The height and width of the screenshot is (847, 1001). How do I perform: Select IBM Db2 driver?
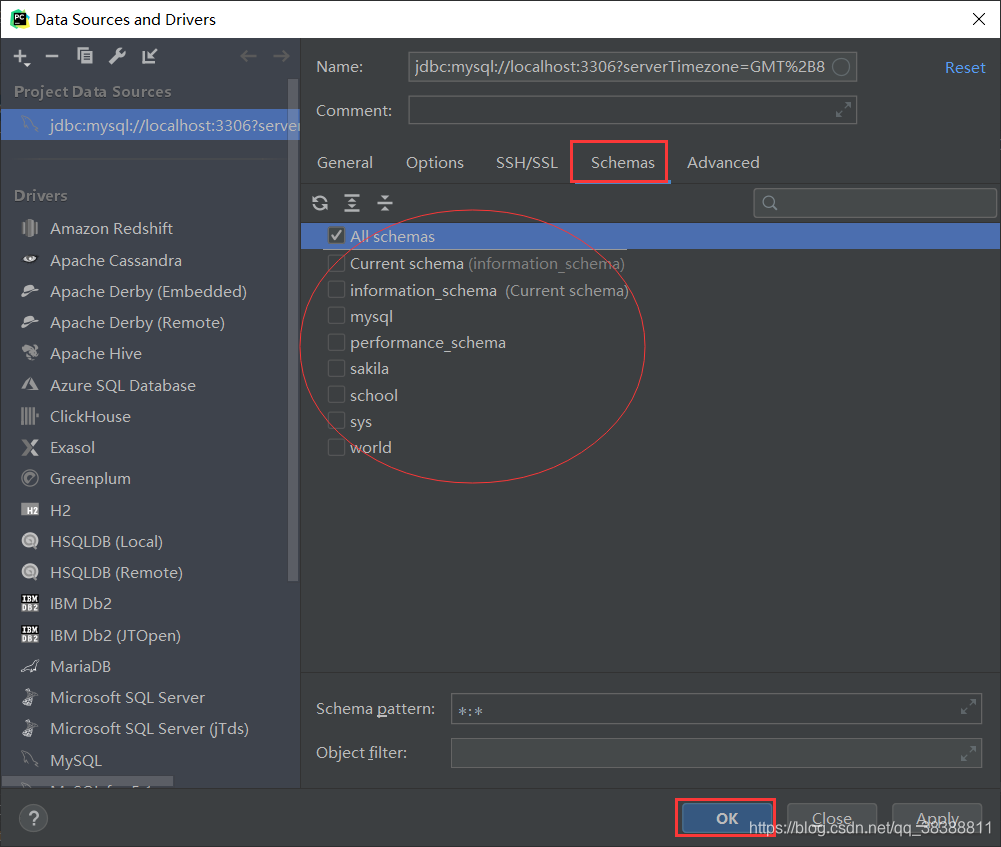point(80,604)
